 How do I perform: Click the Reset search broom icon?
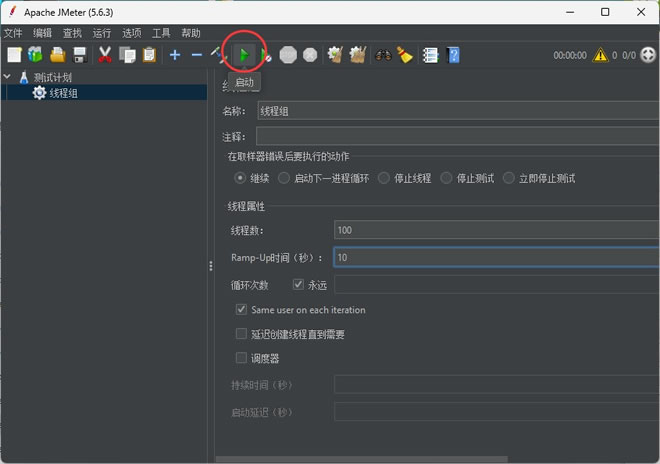click(x=405, y=55)
